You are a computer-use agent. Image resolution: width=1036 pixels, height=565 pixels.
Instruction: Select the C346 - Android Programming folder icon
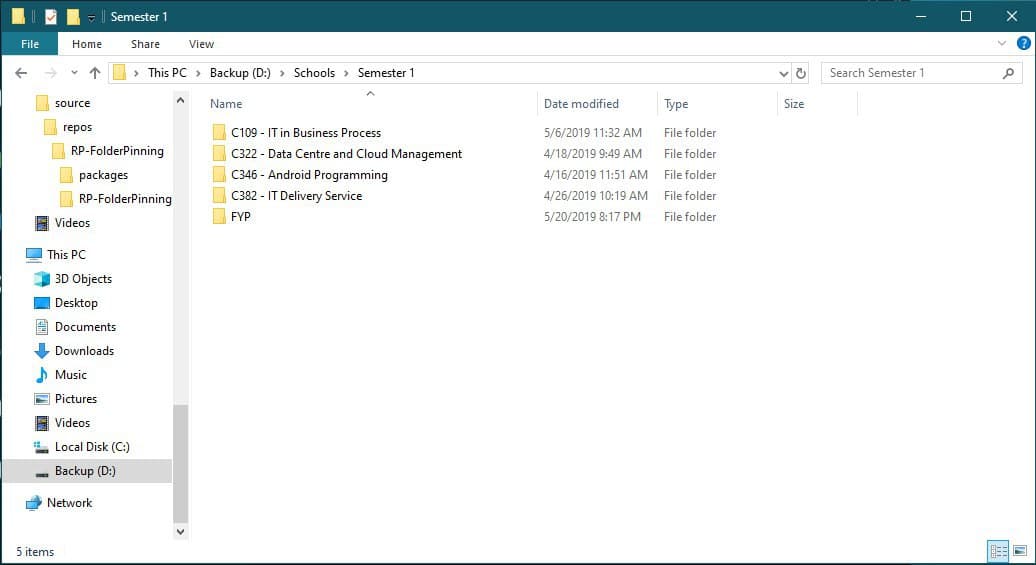[x=219, y=175]
